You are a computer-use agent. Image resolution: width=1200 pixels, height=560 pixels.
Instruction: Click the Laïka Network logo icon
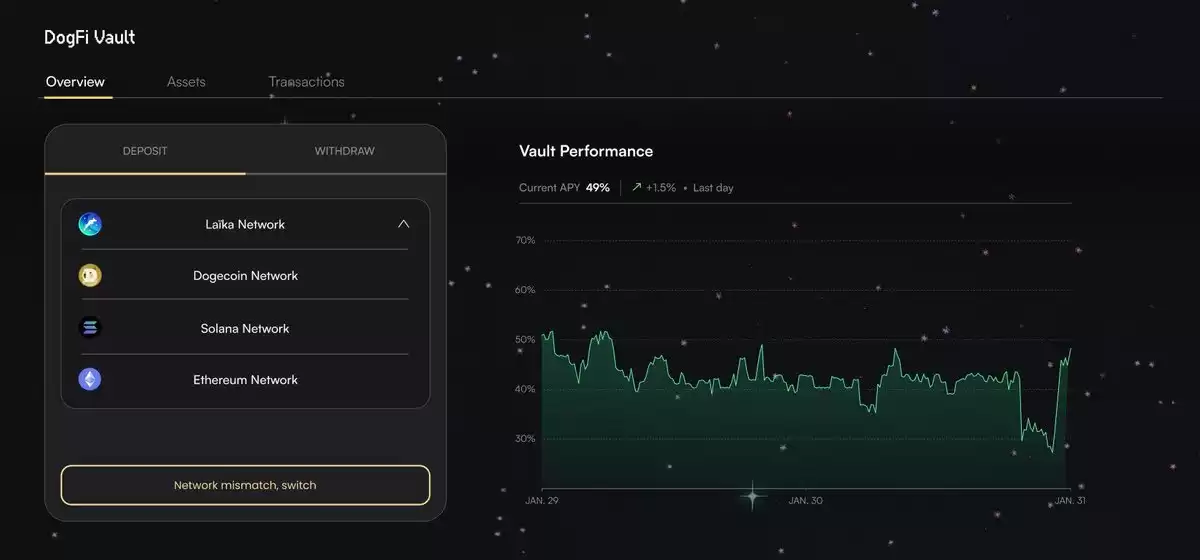coord(91,224)
